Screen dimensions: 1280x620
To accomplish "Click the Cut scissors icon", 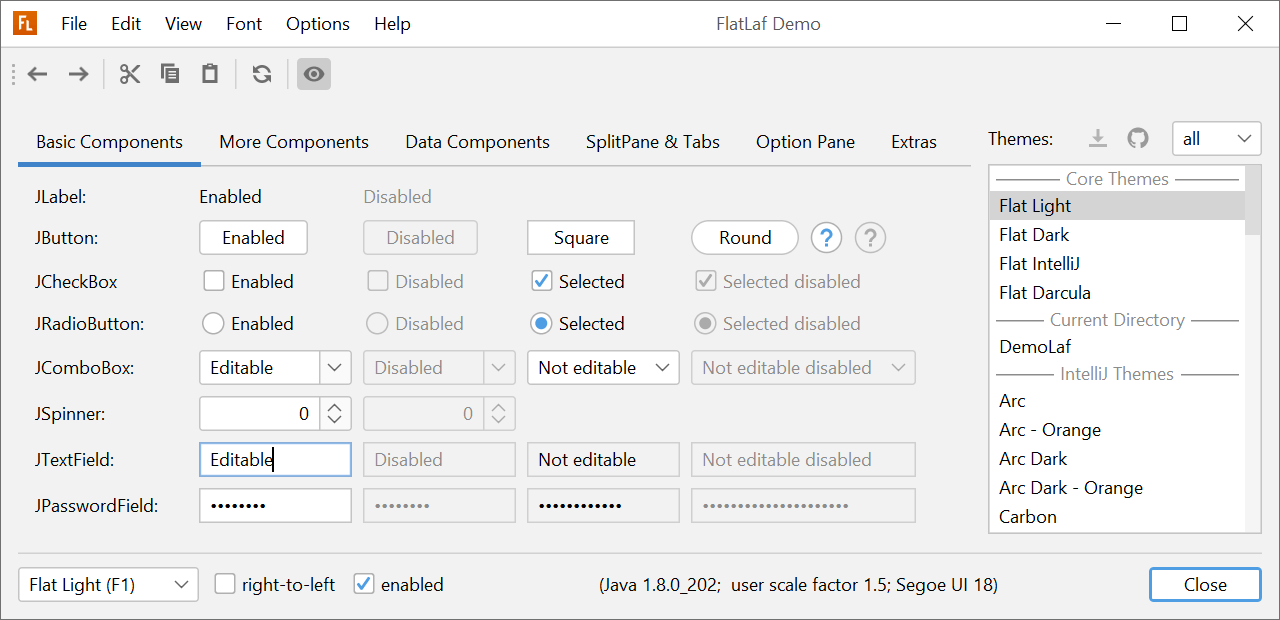I will [x=130, y=74].
